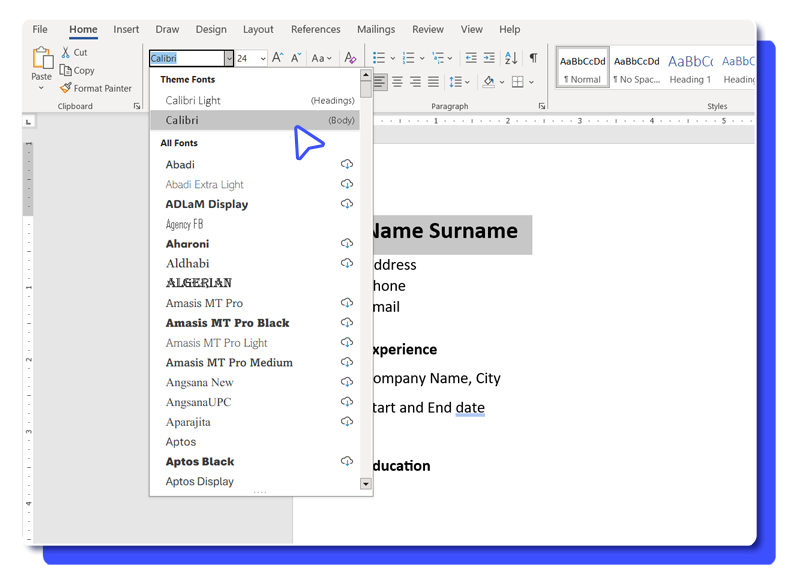Image resolution: width=800 pixels, height=586 pixels.
Task: Open the References tab
Action: (x=316, y=30)
